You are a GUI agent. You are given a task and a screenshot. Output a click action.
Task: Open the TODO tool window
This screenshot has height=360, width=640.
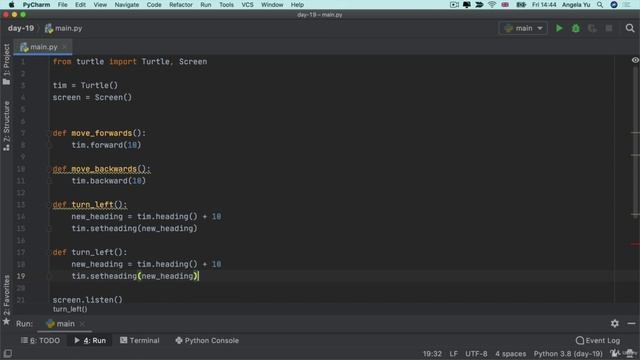(40, 340)
